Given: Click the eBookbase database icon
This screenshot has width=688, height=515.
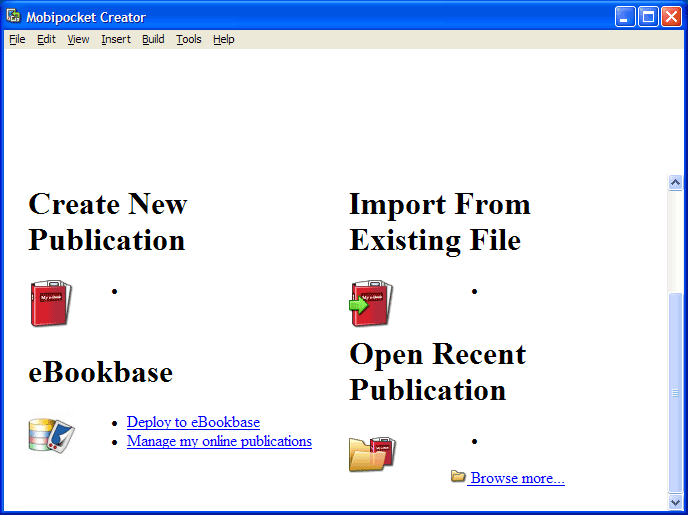Looking at the screenshot, I should (52, 435).
